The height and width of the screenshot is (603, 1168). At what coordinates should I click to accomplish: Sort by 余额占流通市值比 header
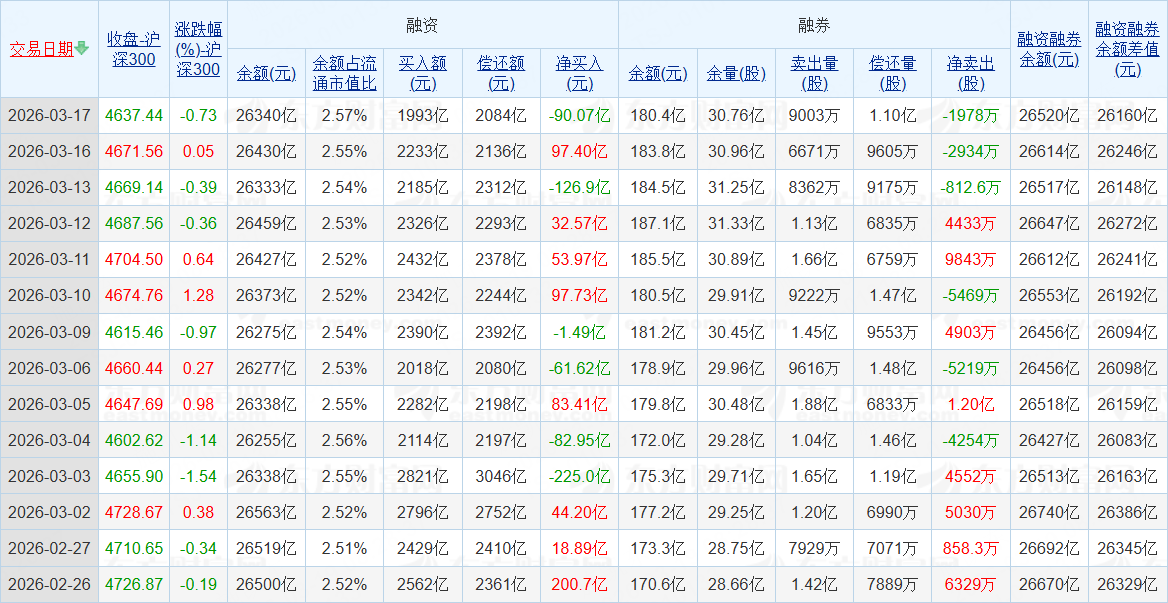[x=344, y=74]
